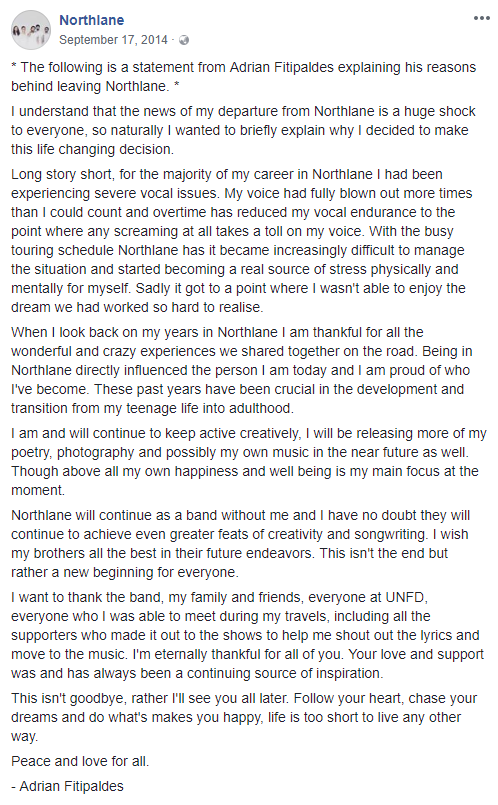Open the September 17, 2014 timestamp link

(113, 40)
